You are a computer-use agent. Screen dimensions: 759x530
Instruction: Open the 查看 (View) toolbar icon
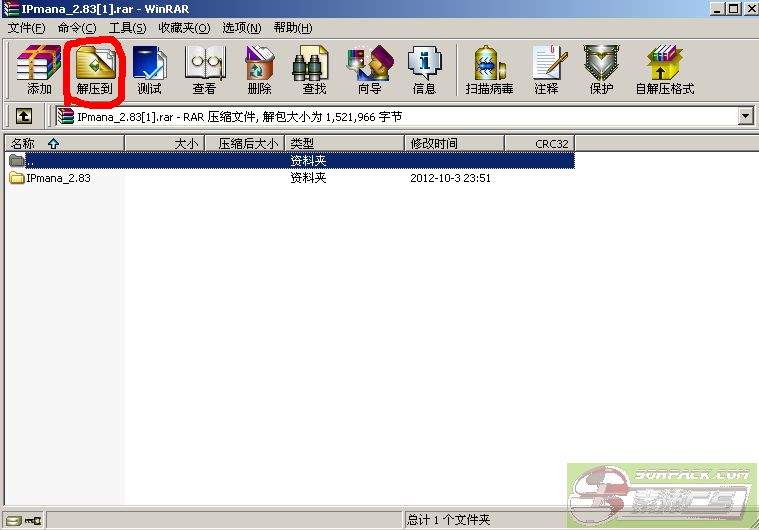(204, 70)
